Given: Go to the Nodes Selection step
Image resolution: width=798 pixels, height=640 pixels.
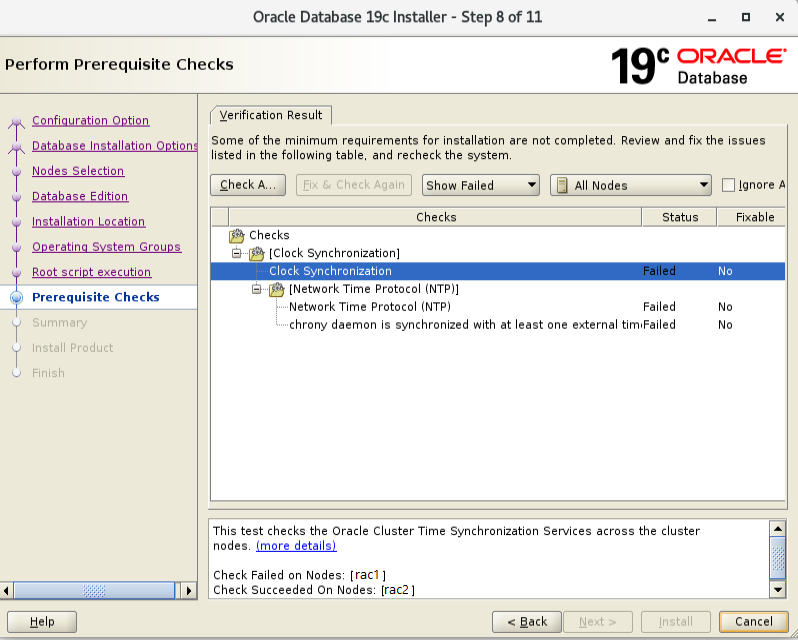Looking at the screenshot, I should click(78, 171).
